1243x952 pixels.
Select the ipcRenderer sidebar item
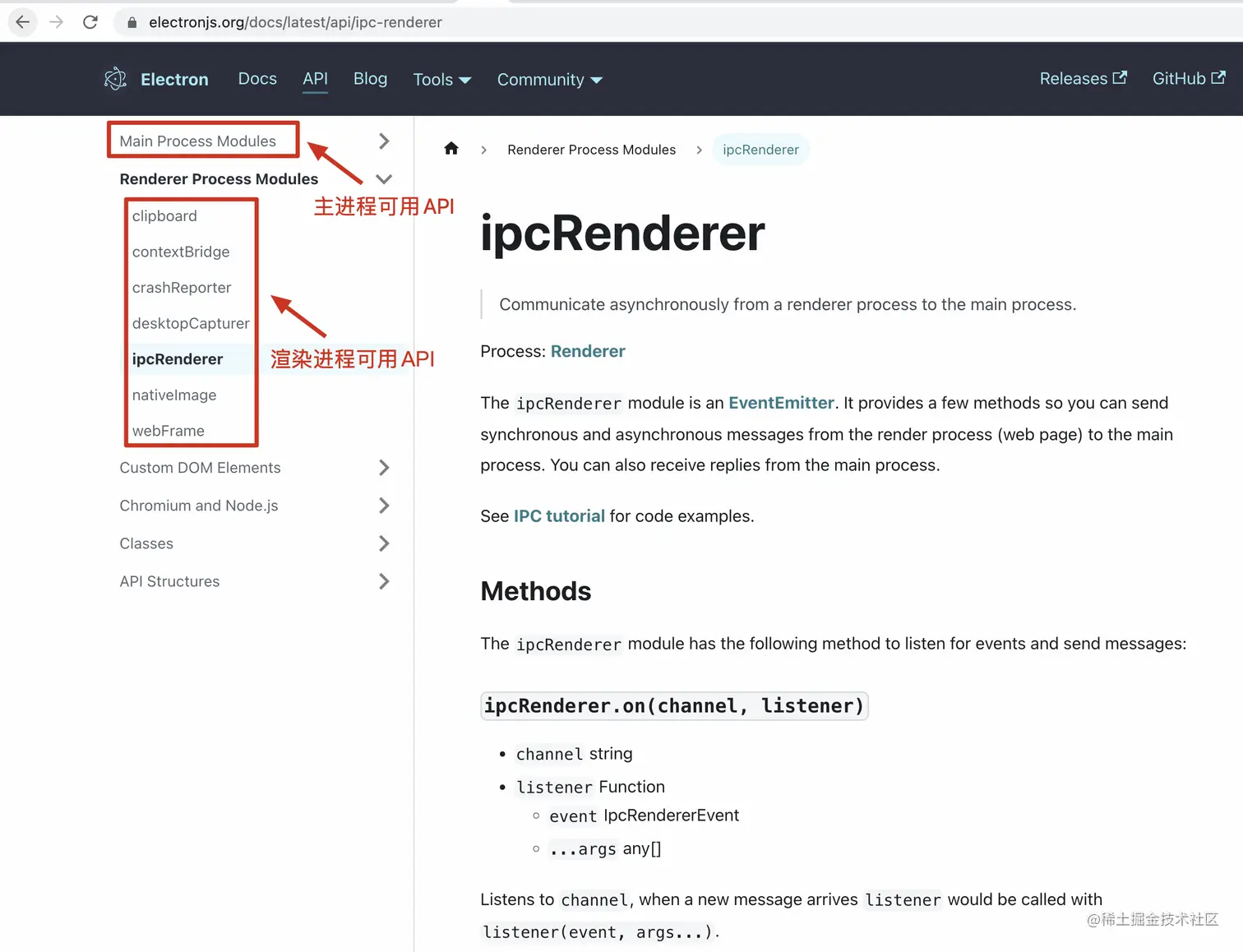click(178, 358)
